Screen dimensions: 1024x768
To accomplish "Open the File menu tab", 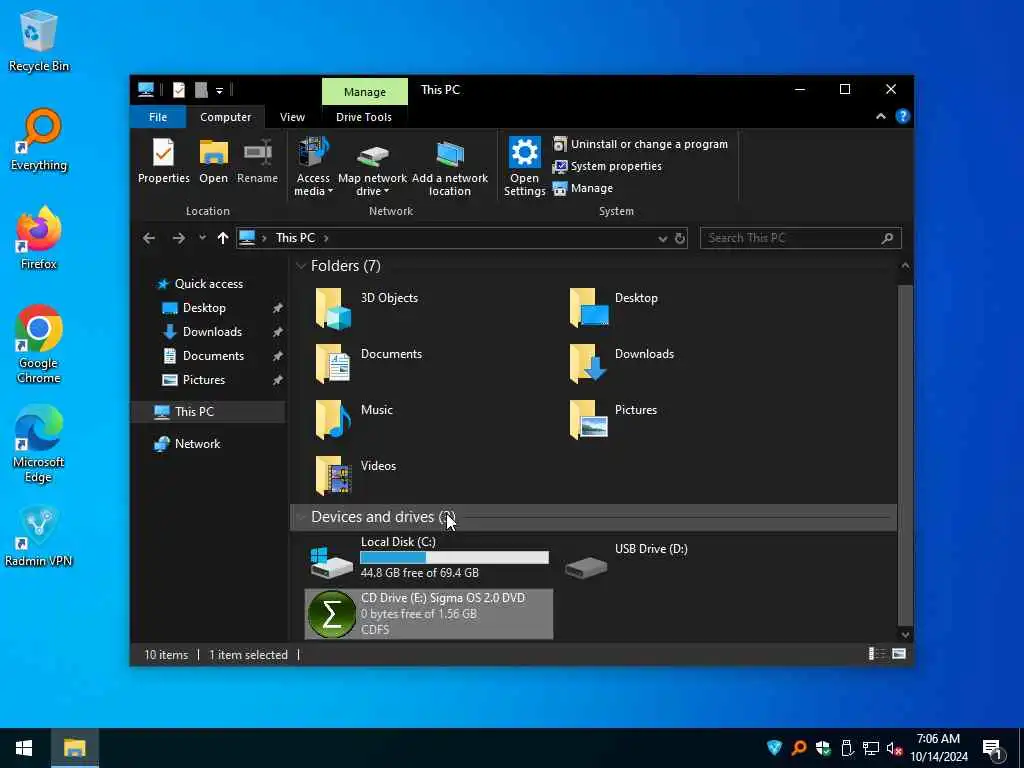I will [158, 117].
